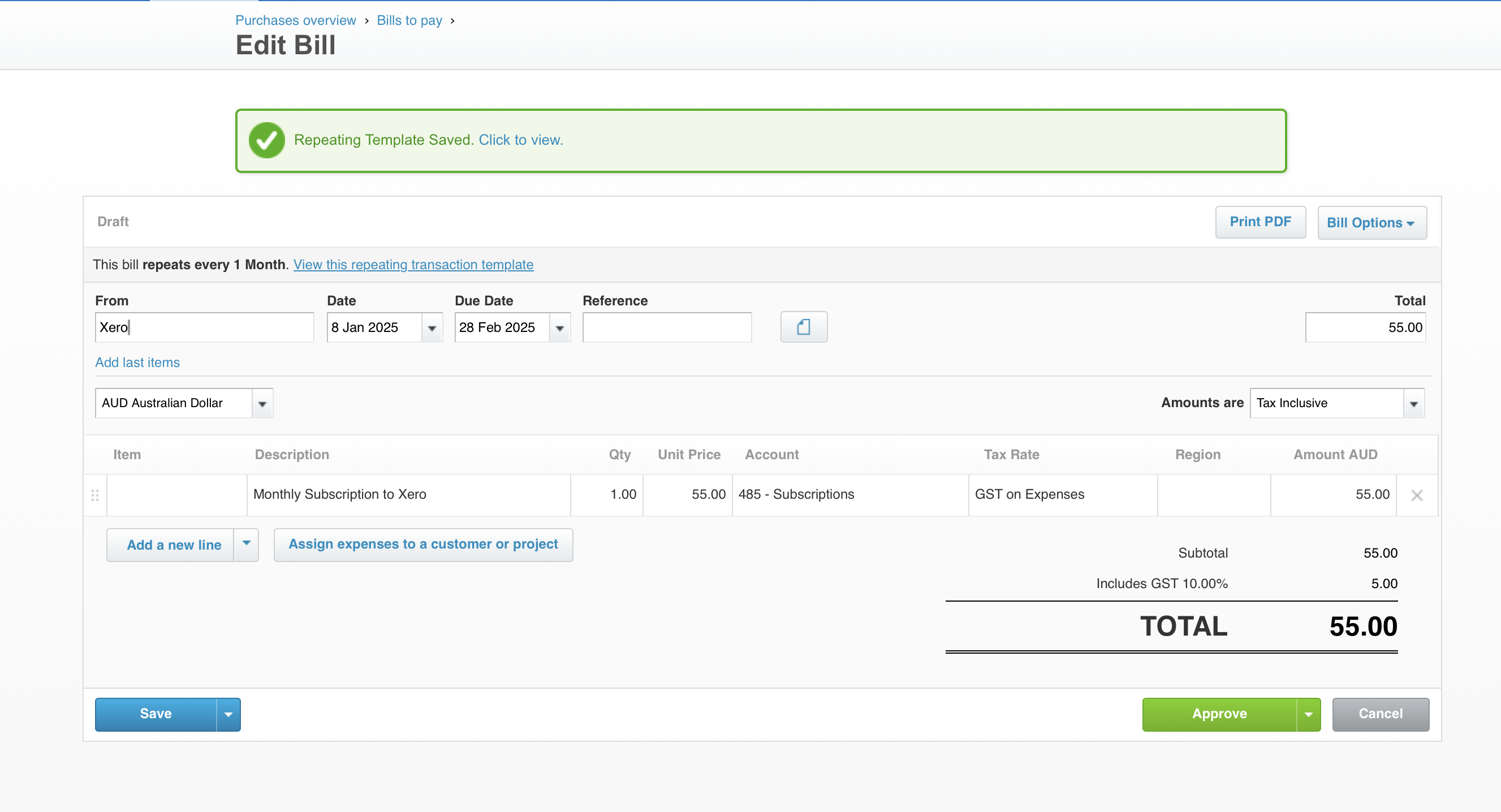The image size is (1501, 812).
Task: Click Assign expenses to a customer or project
Action: 423,544
